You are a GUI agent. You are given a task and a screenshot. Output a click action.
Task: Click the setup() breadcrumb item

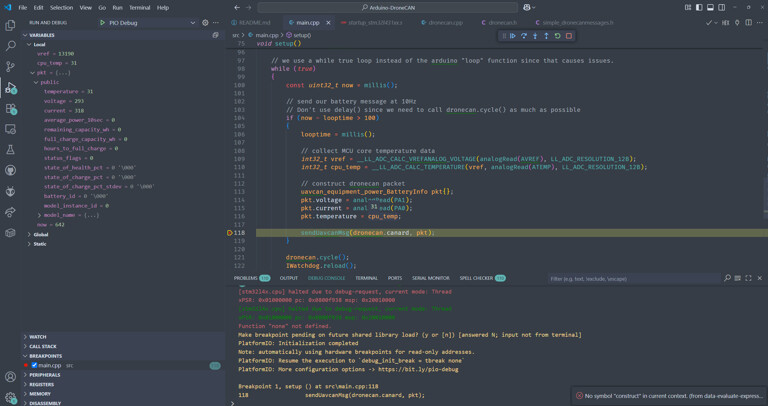(x=298, y=35)
